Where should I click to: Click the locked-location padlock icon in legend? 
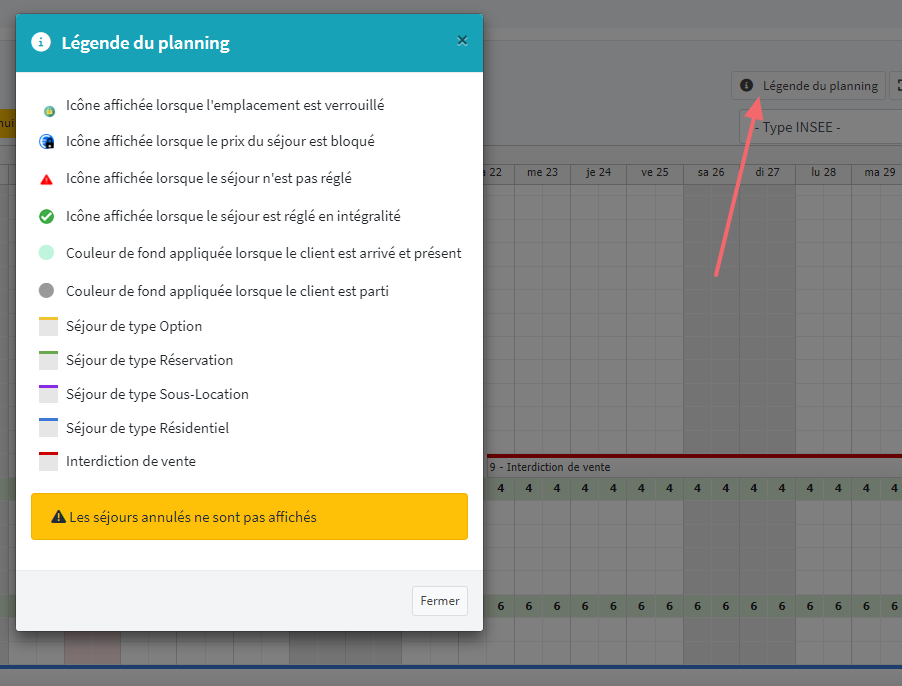pos(48,109)
